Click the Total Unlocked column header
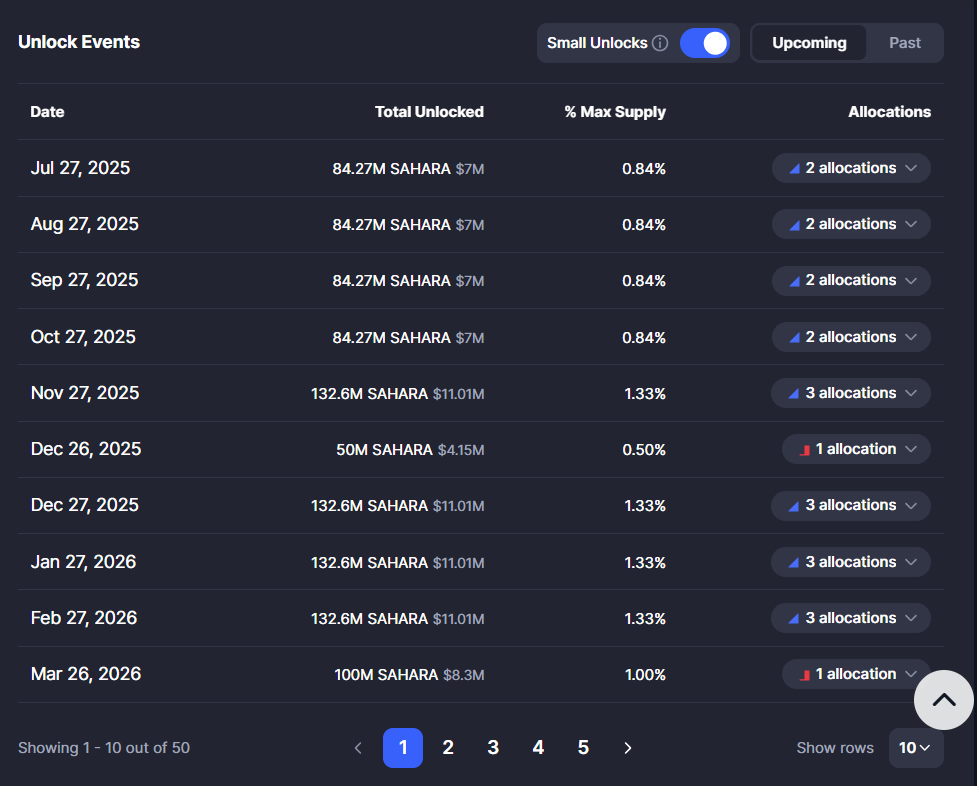This screenshot has height=786, width=977. [x=429, y=112]
